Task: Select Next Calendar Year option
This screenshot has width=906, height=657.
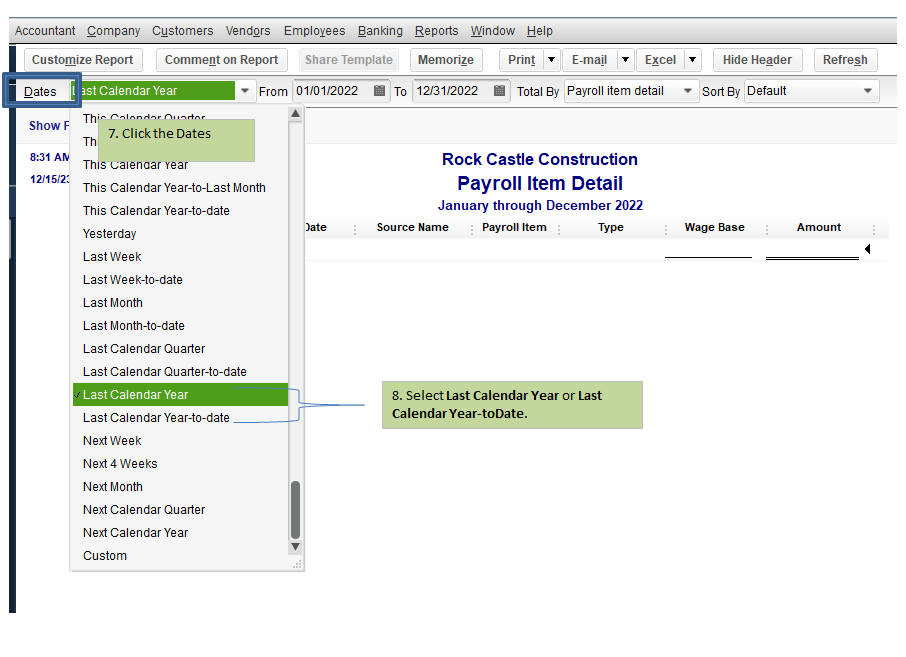Action: coord(180,533)
